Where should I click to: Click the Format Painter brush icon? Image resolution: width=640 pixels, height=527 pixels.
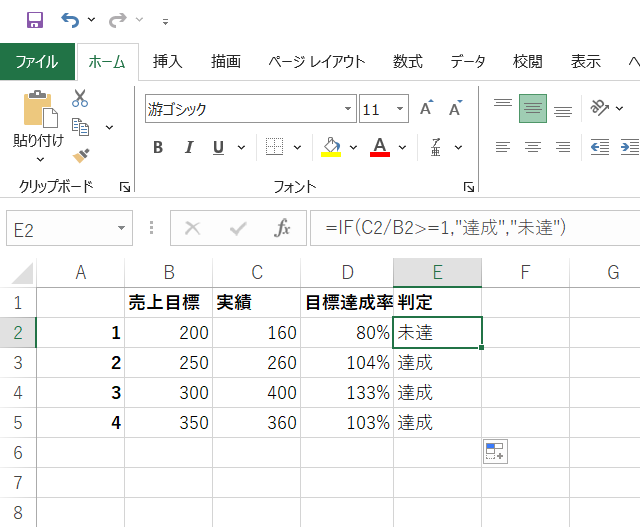(x=81, y=155)
